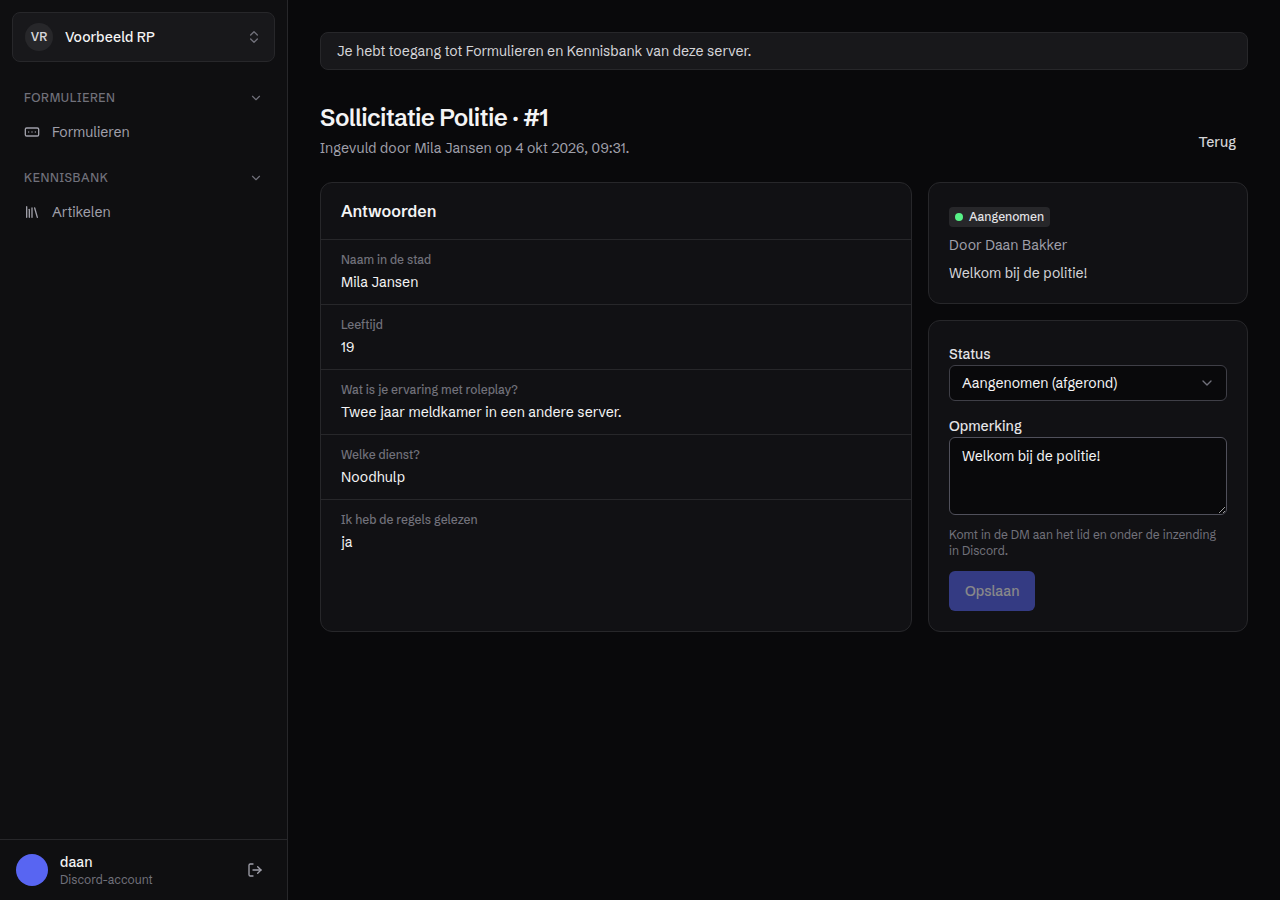Click into the Opmerking text area

[x=1087, y=476]
